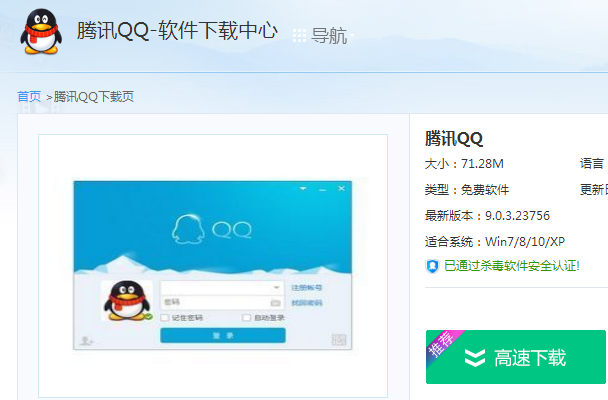Click minimize icon in QQ login screenshot
This screenshot has width=608, height=400.
[x=322, y=189]
